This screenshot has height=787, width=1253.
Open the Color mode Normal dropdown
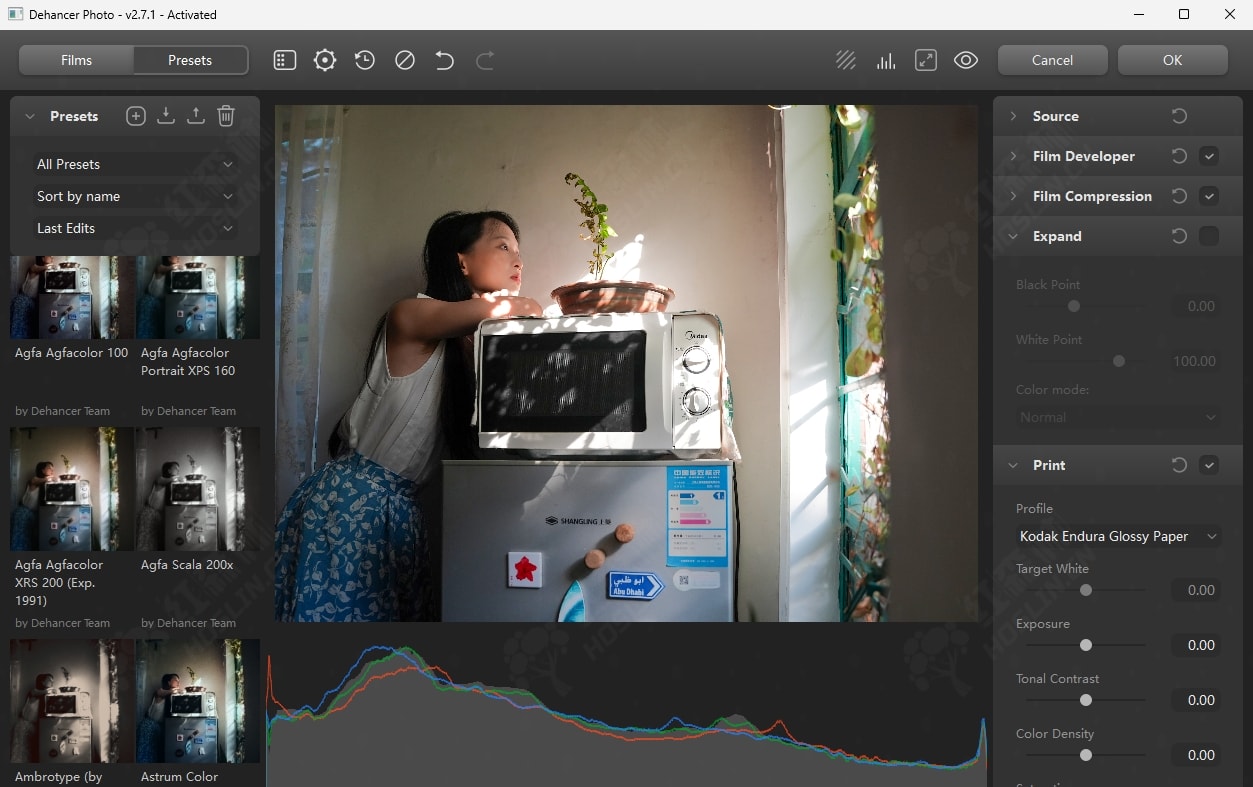pyautogui.click(x=1118, y=417)
